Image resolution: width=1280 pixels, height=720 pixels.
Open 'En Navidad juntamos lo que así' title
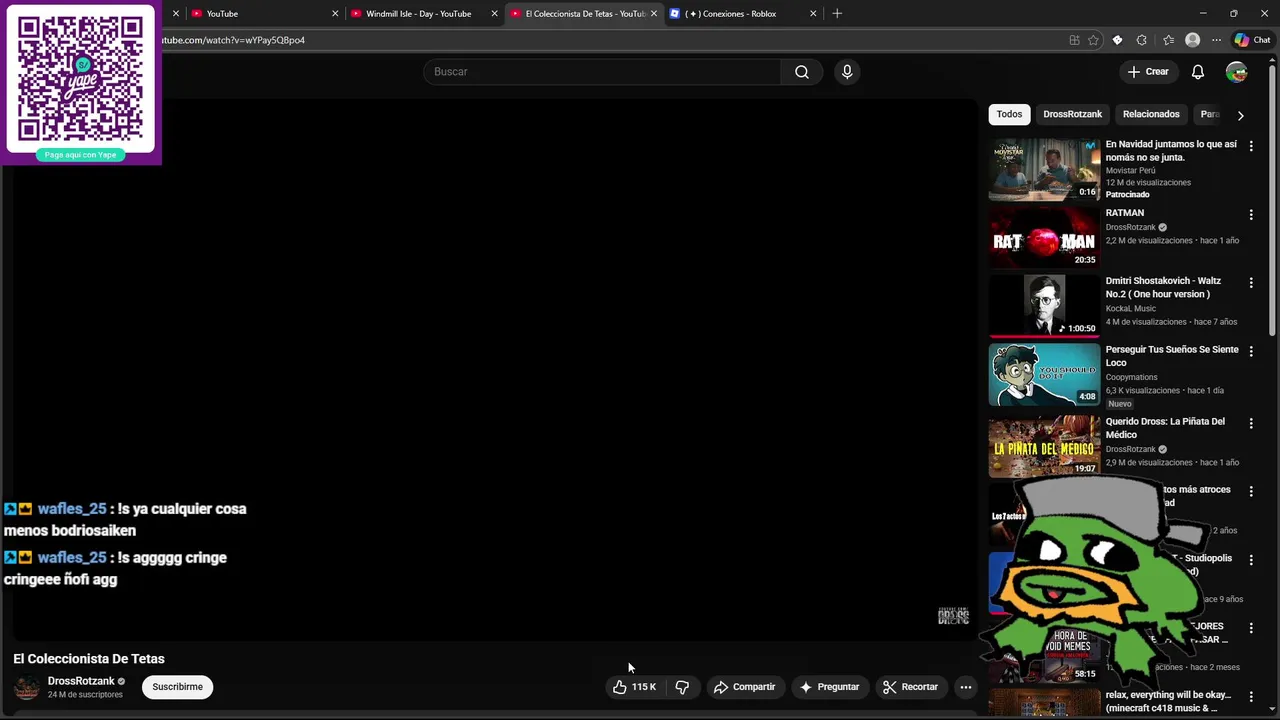1171,151
